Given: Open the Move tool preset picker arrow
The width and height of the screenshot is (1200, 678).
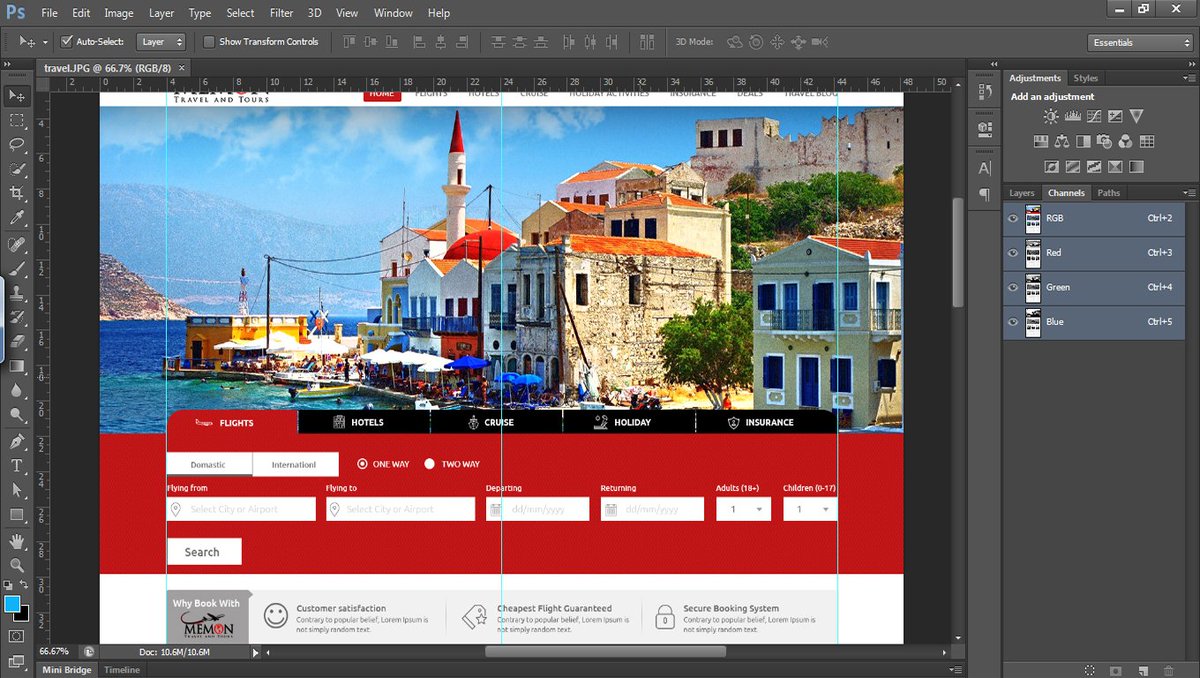Looking at the screenshot, I should pos(45,43).
